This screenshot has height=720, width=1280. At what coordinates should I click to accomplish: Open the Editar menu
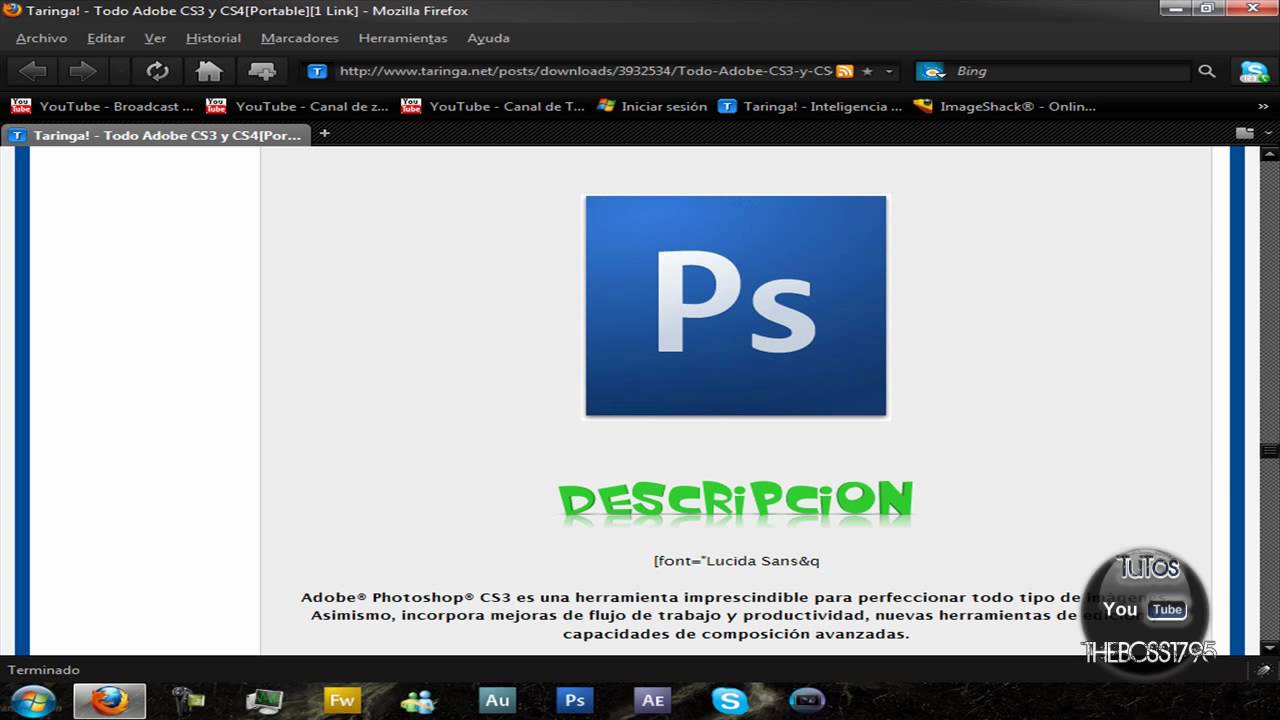(106, 38)
